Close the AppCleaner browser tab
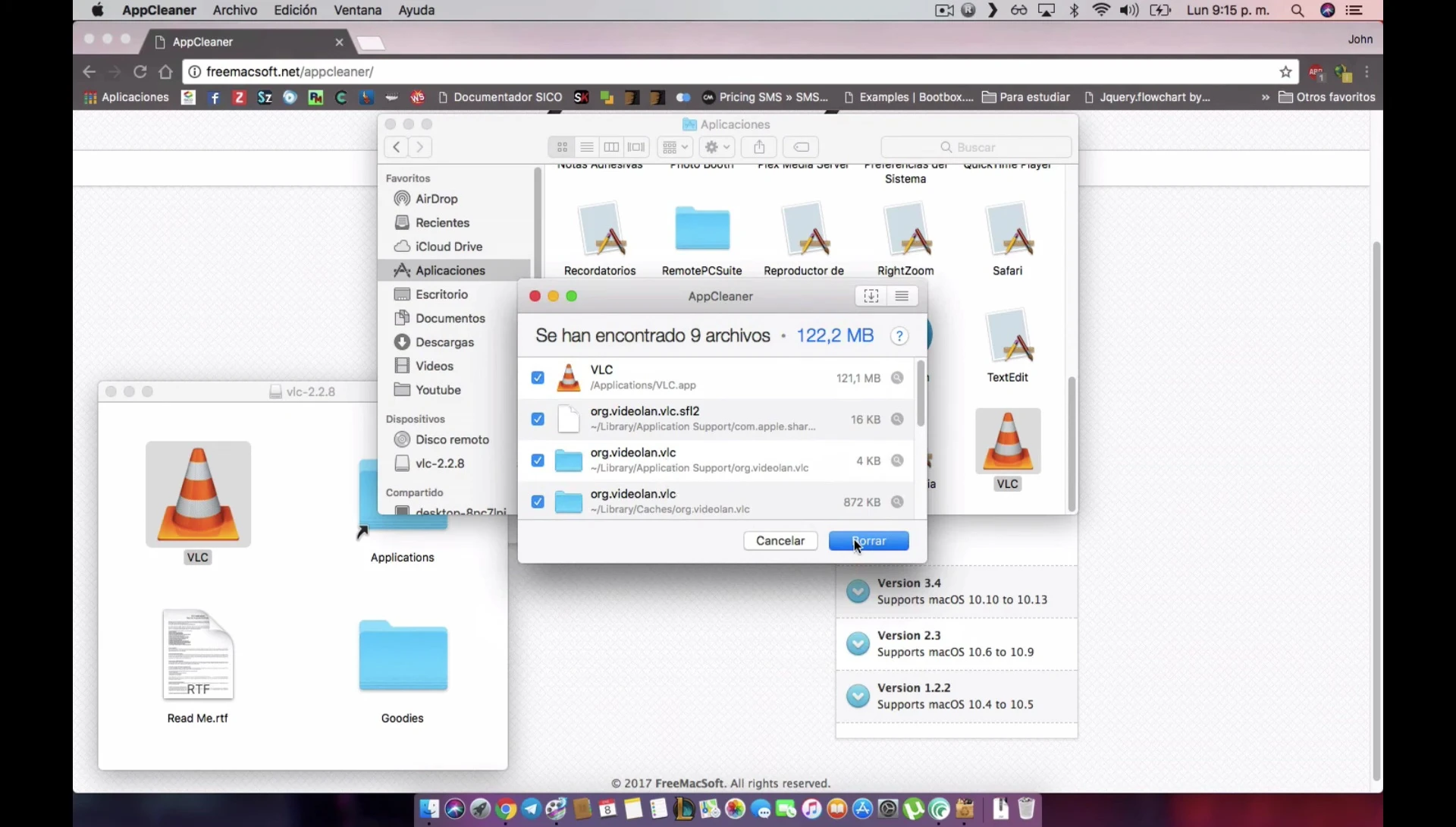This screenshot has width=1456, height=827. click(339, 42)
